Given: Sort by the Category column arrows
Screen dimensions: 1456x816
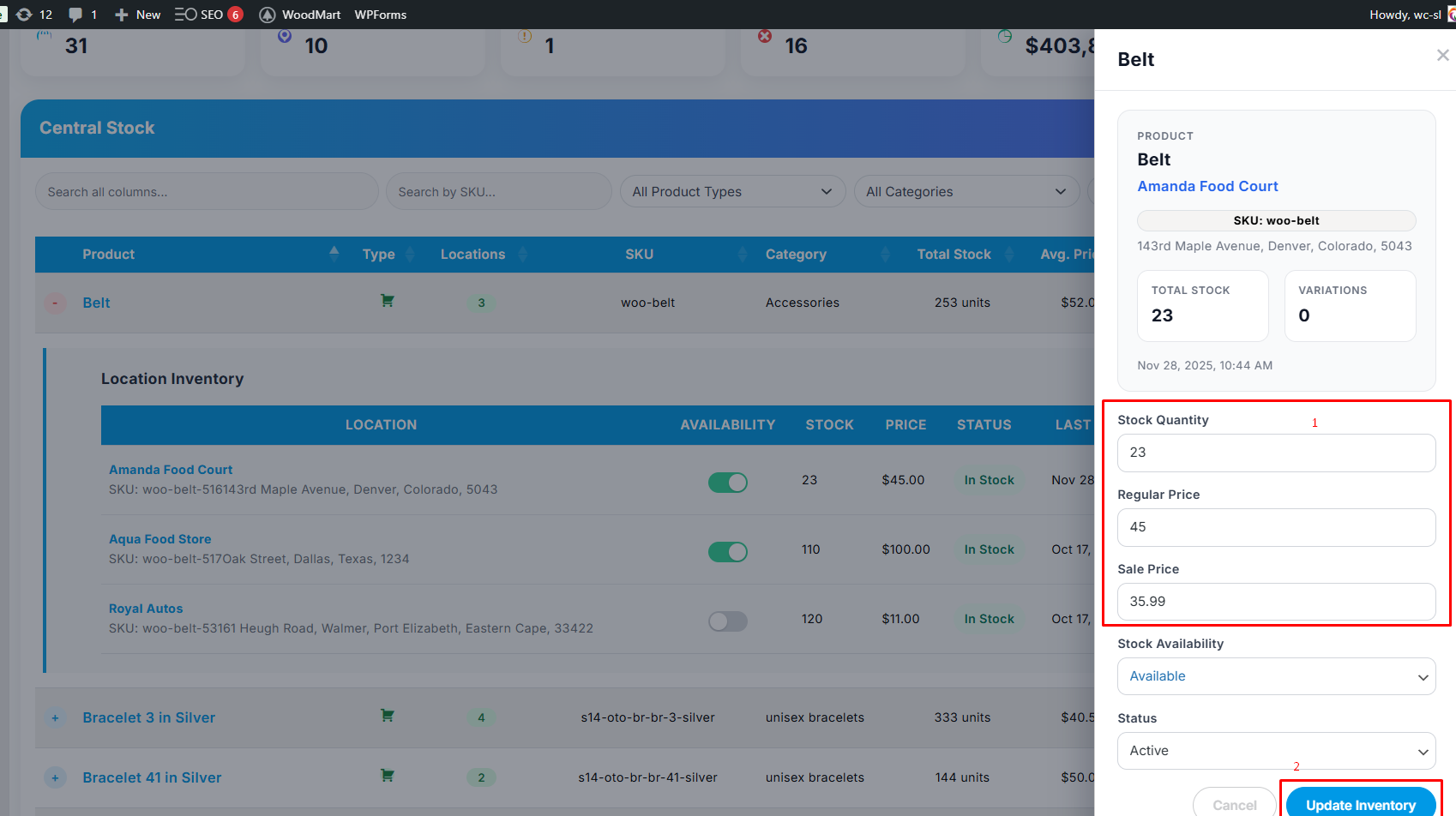Looking at the screenshot, I should coord(886,255).
